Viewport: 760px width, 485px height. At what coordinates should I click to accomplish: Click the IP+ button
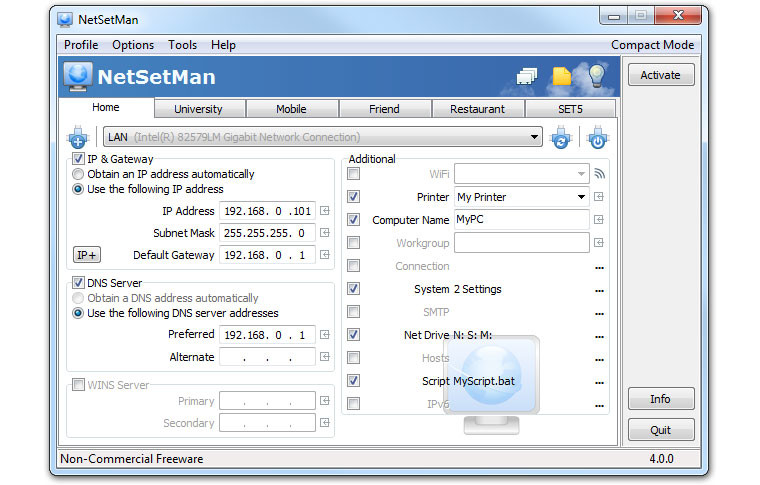[87, 255]
